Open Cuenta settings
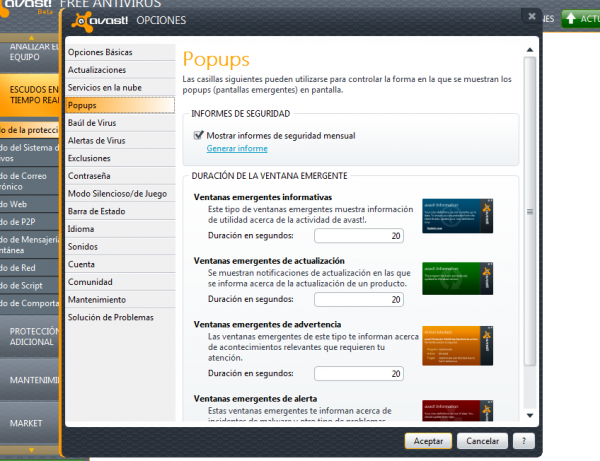The image size is (600, 461). click(x=120, y=264)
